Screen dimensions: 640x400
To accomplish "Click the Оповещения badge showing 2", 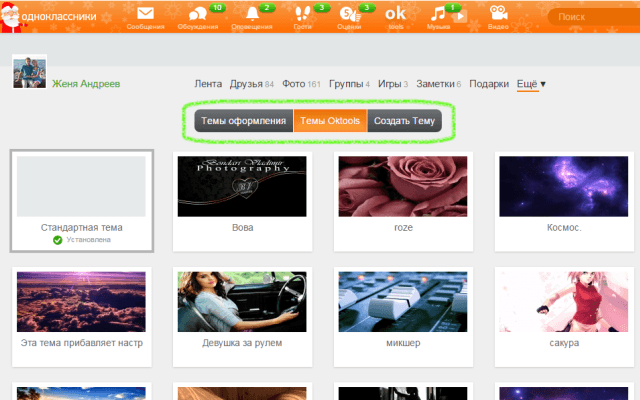I will (267, 7).
